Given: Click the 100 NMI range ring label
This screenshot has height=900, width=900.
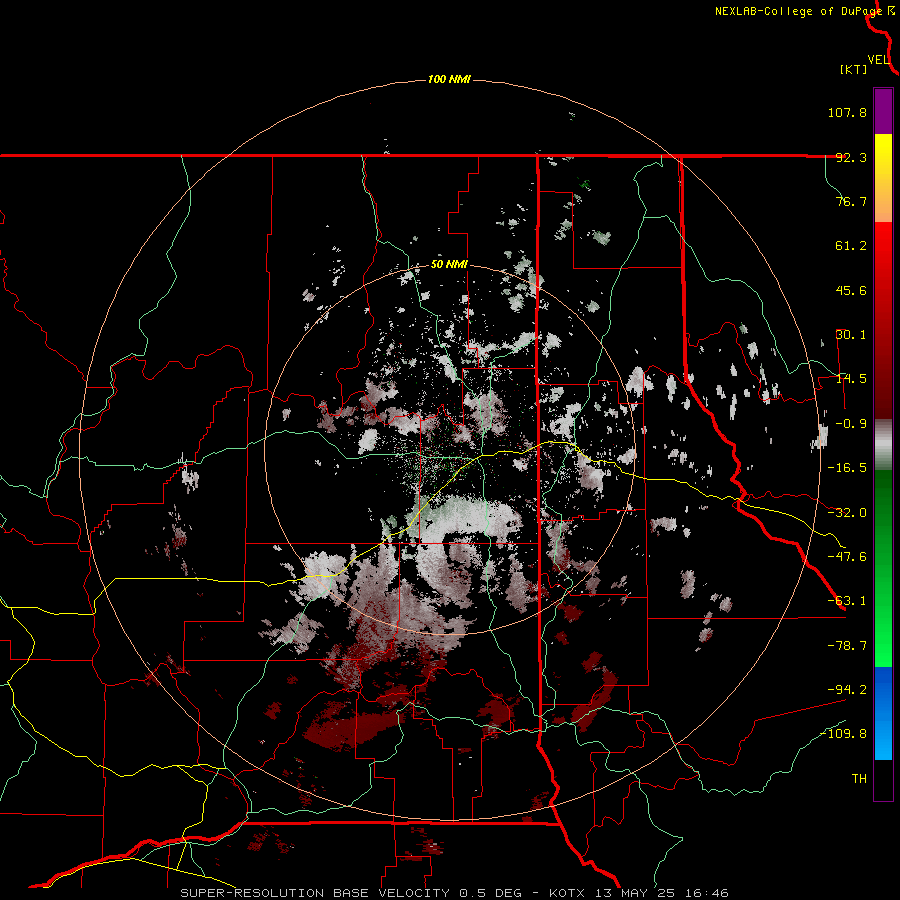Looking at the screenshot, I should pos(449,79).
